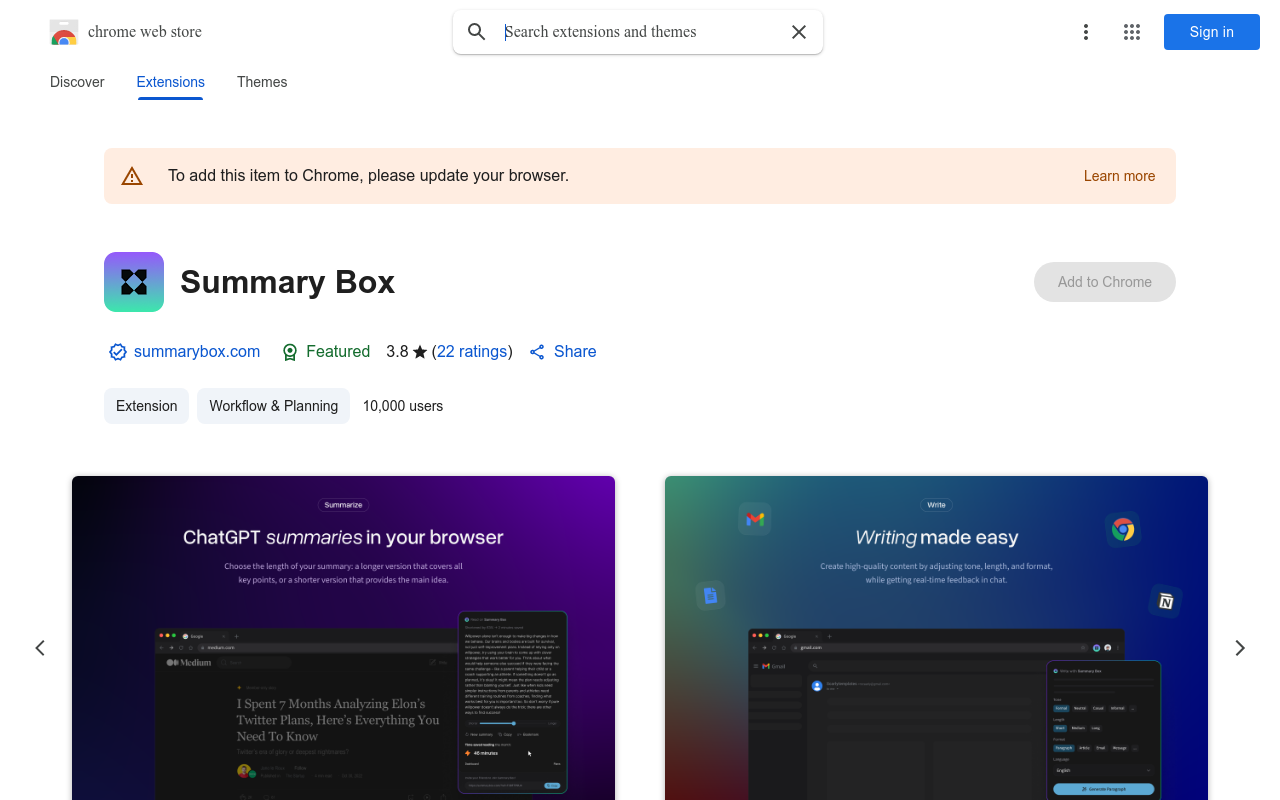Open the Learn more link
This screenshot has height=800, width=1280.
tap(1119, 176)
